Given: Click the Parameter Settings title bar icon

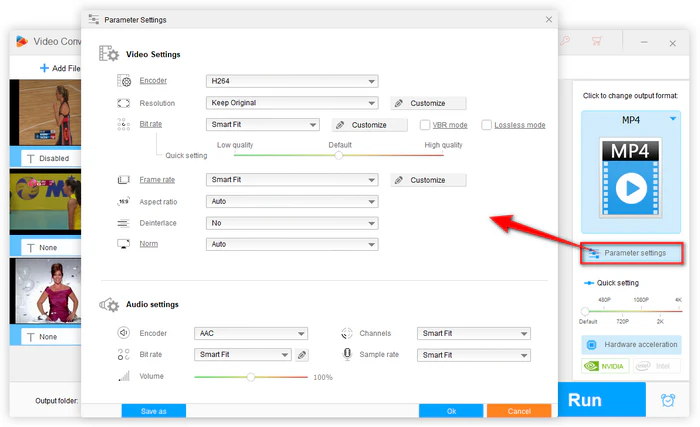Looking at the screenshot, I should (94, 19).
